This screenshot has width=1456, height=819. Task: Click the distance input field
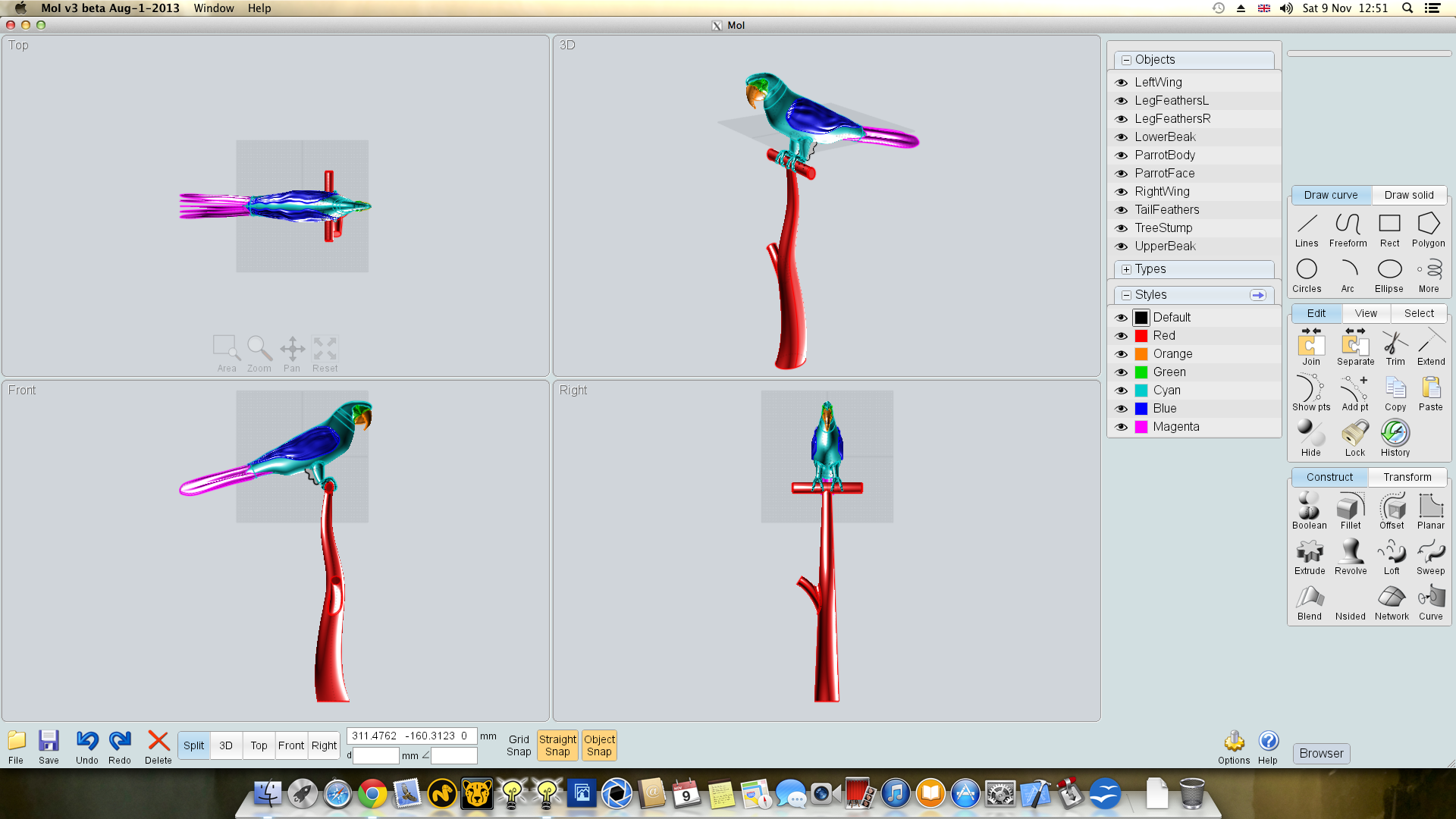(x=376, y=755)
